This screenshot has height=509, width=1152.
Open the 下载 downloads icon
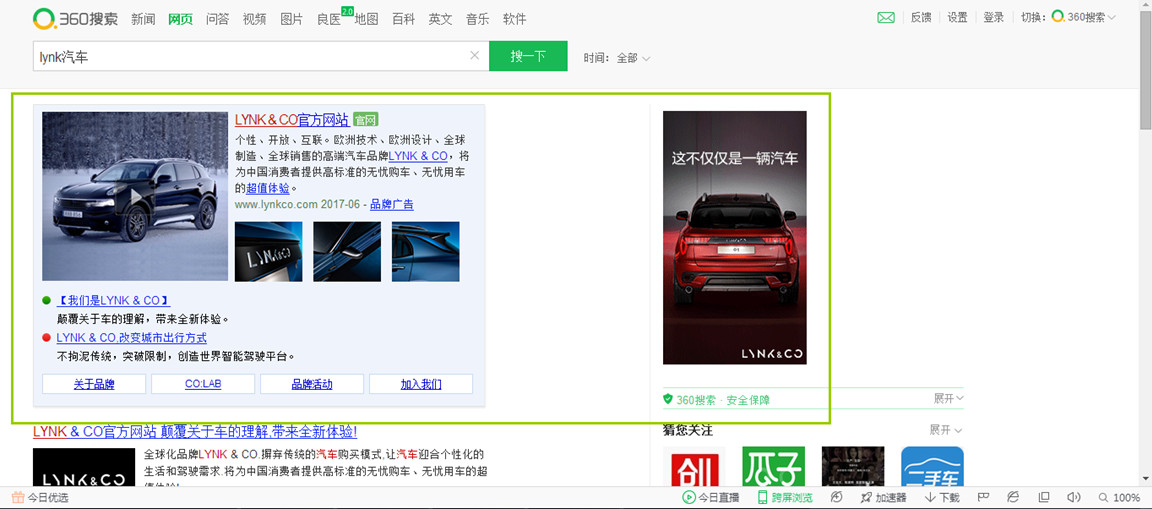pos(930,497)
